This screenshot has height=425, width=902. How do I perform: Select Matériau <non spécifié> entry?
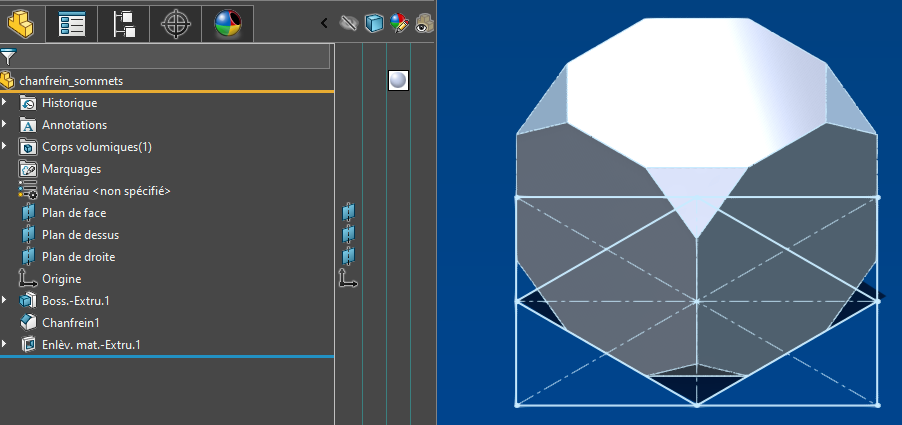106,191
